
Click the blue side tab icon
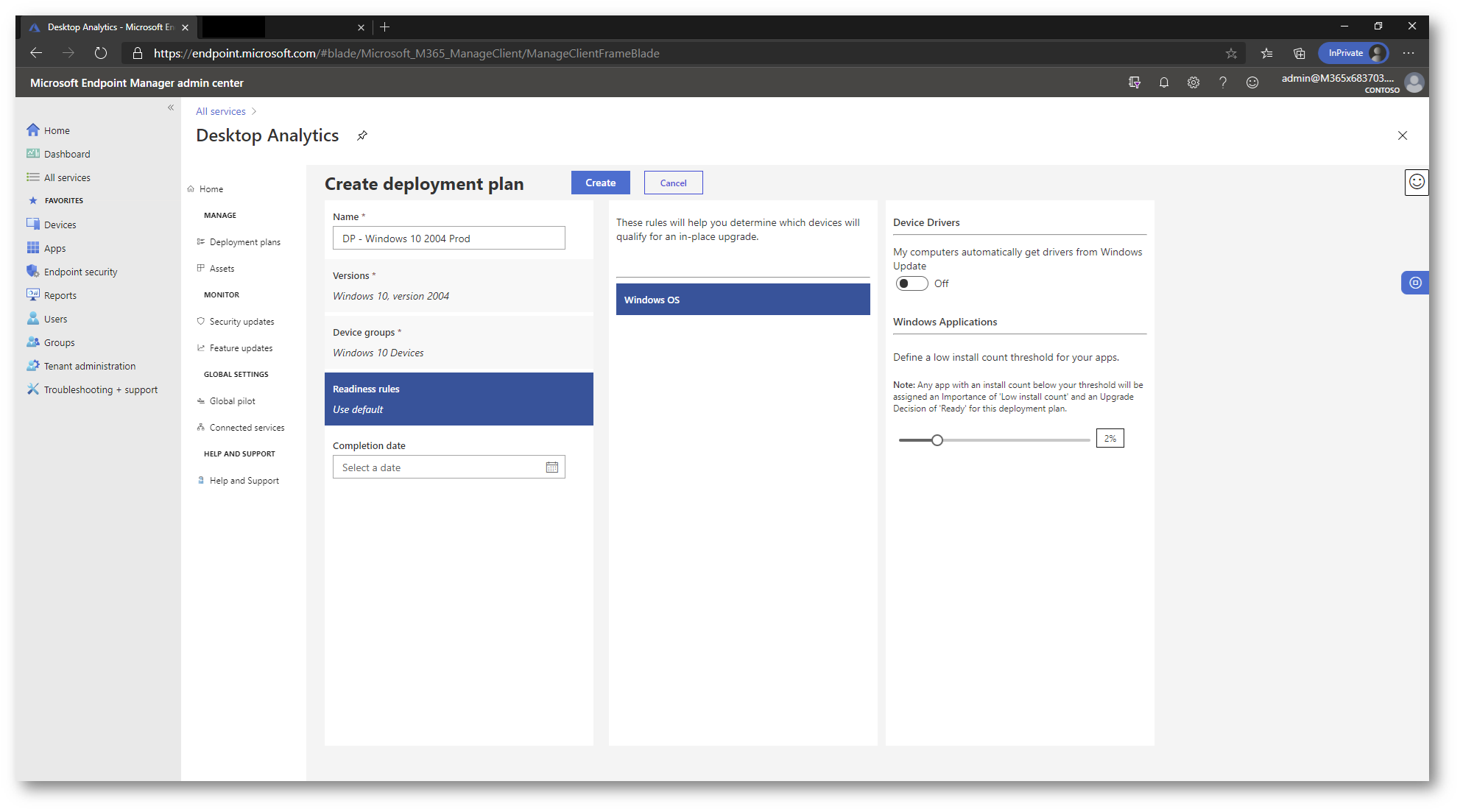tap(1415, 283)
